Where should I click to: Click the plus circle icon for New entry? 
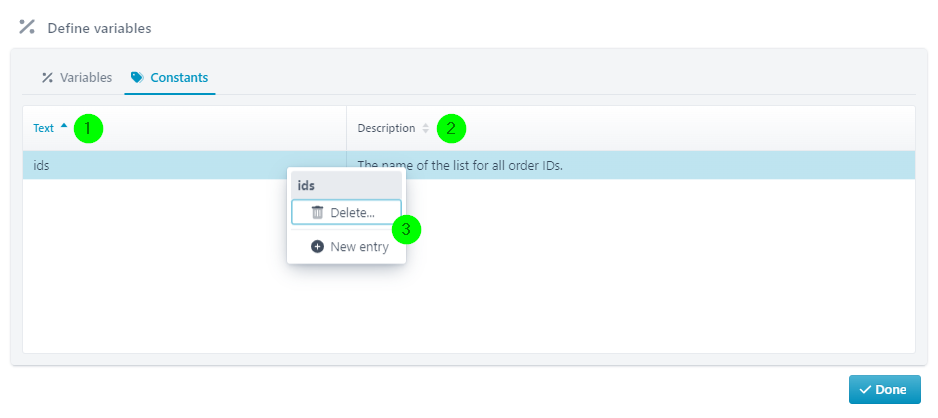tap(318, 246)
